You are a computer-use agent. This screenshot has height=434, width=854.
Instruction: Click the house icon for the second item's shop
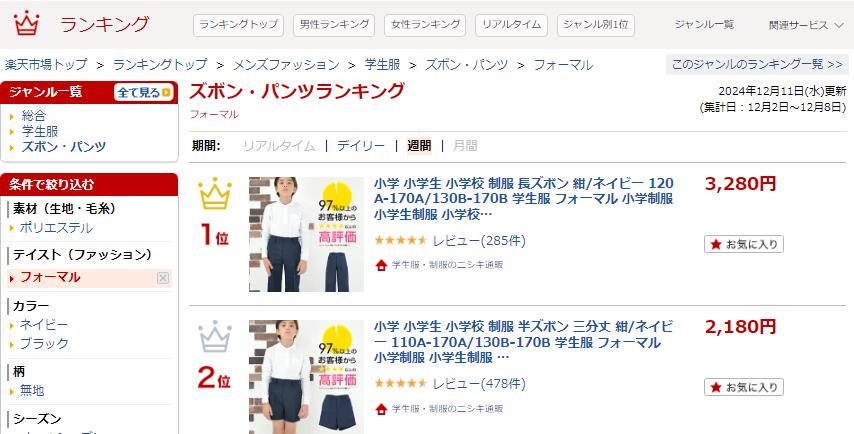(x=381, y=409)
